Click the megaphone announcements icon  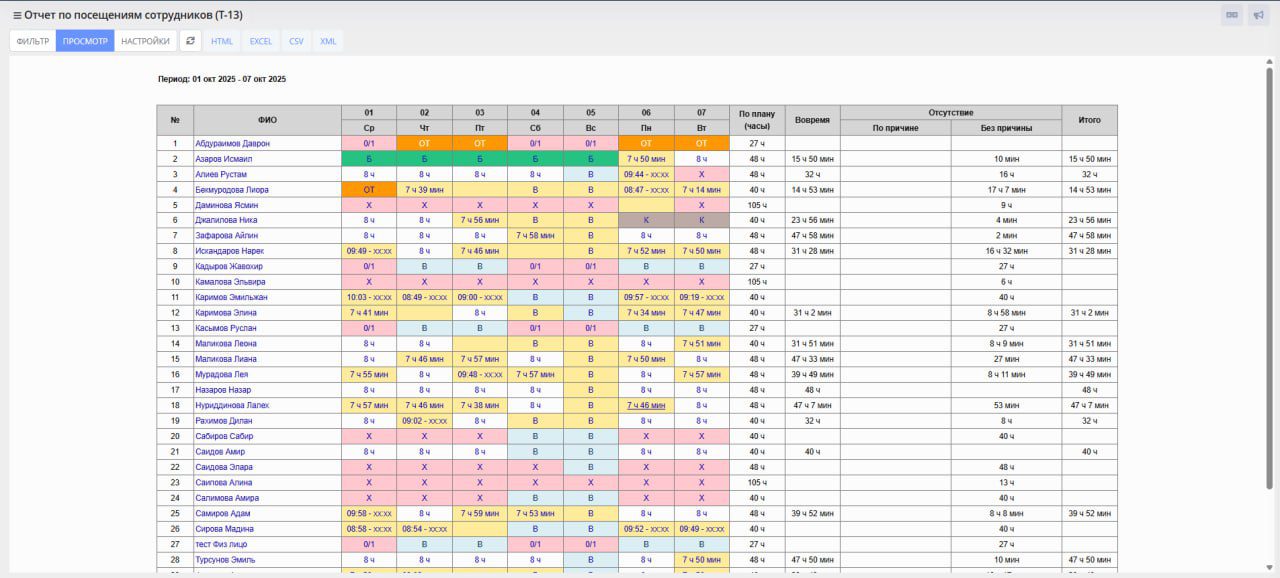(x=1258, y=15)
